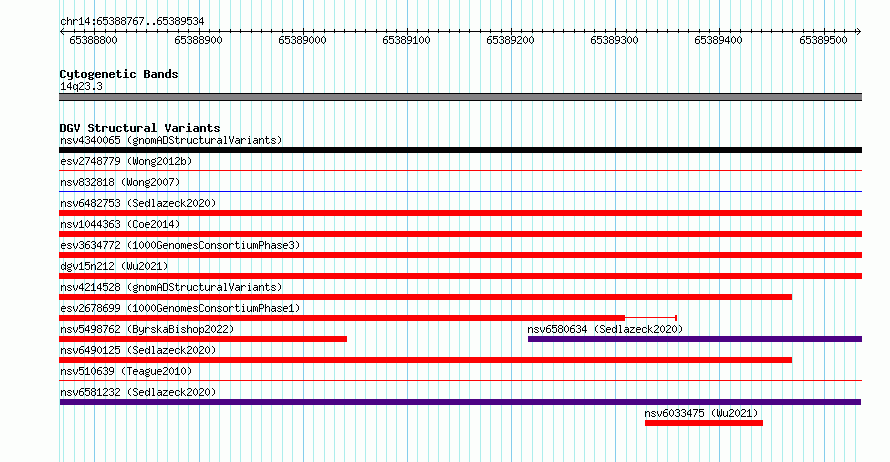Click ruler position 65389400
Viewport: 890px width, 462px height.
[719, 40]
